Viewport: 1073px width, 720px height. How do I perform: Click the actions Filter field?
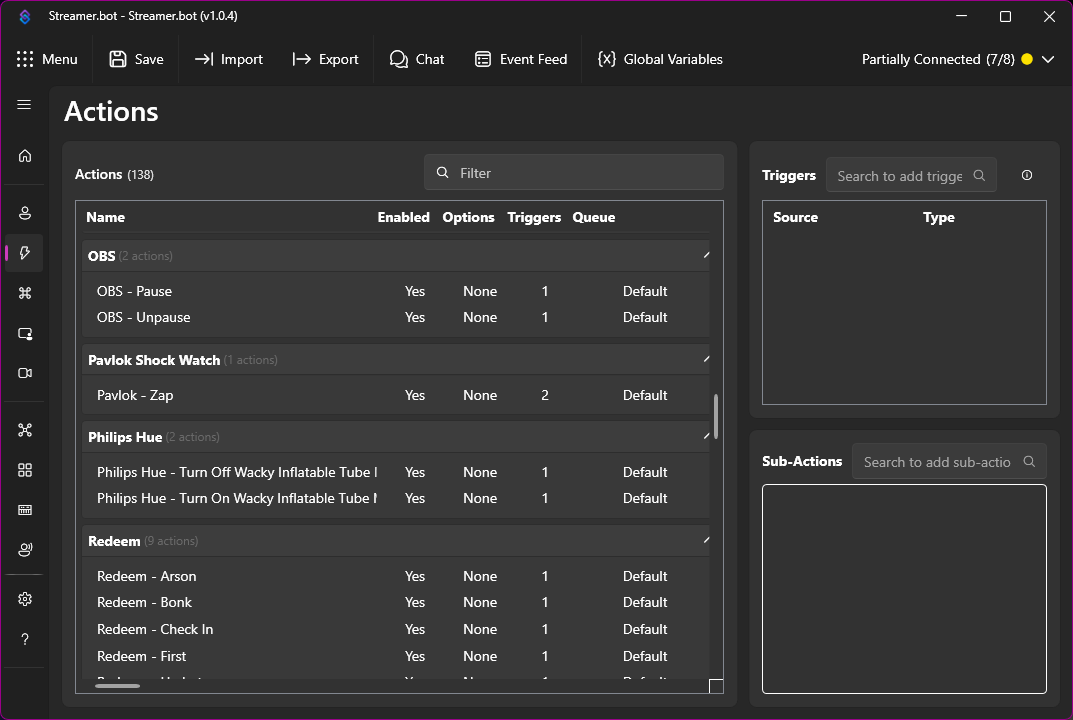(573, 172)
